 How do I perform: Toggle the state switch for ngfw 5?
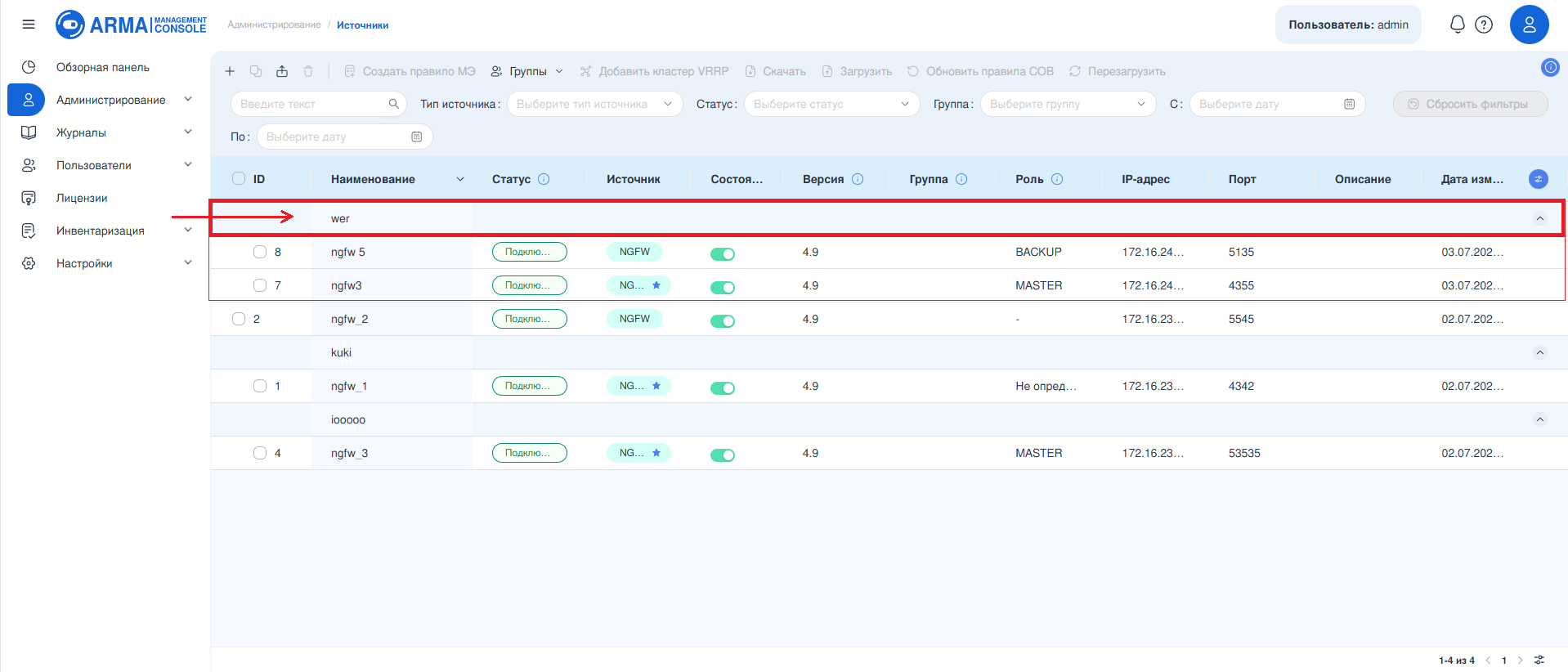723,254
